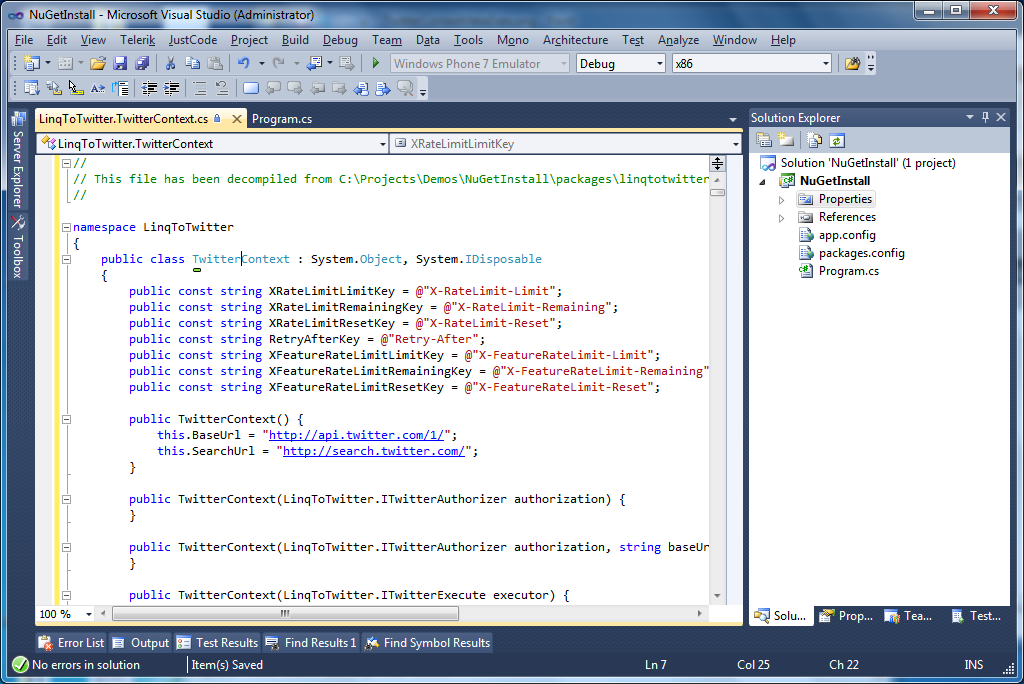Open the Error List tab
This screenshot has height=684, width=1024.
click(71, 643)
